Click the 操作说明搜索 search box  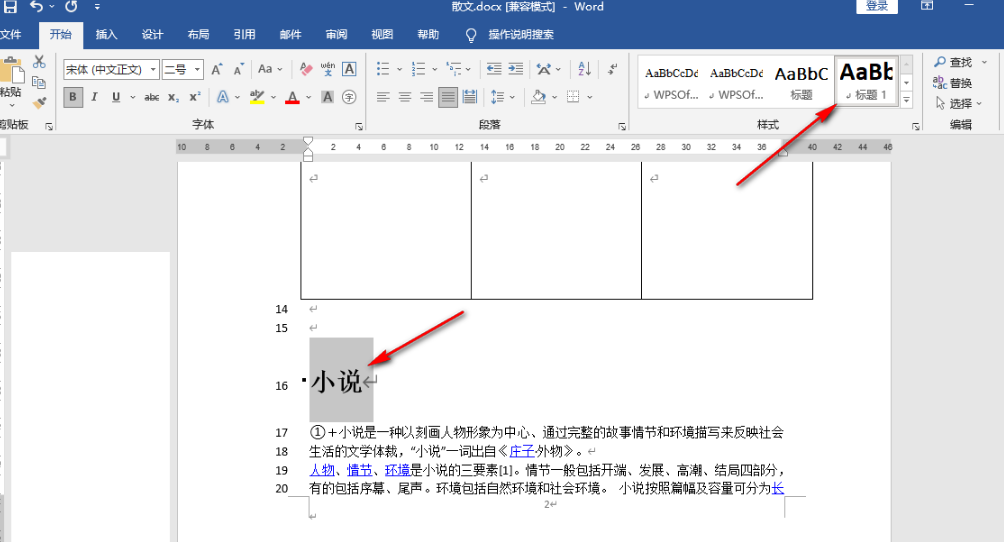click(x=521, y=35)
